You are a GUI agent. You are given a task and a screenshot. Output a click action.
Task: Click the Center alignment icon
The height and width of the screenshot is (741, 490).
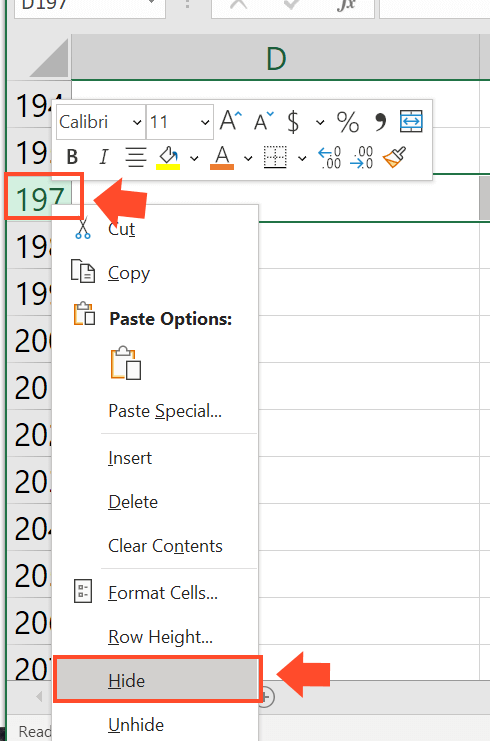[x=136, y=157]
